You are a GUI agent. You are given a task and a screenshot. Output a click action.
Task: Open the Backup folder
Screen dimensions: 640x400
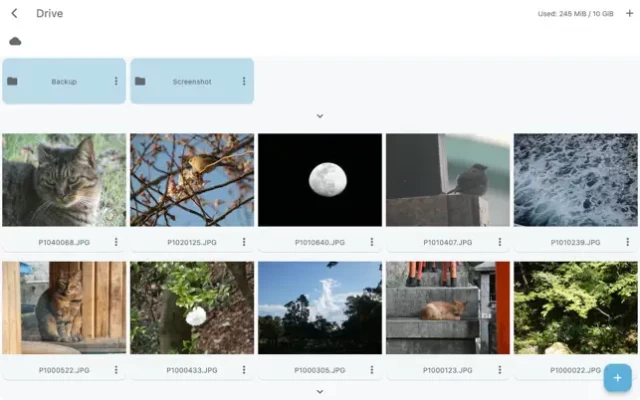click(x=64, y=81)
